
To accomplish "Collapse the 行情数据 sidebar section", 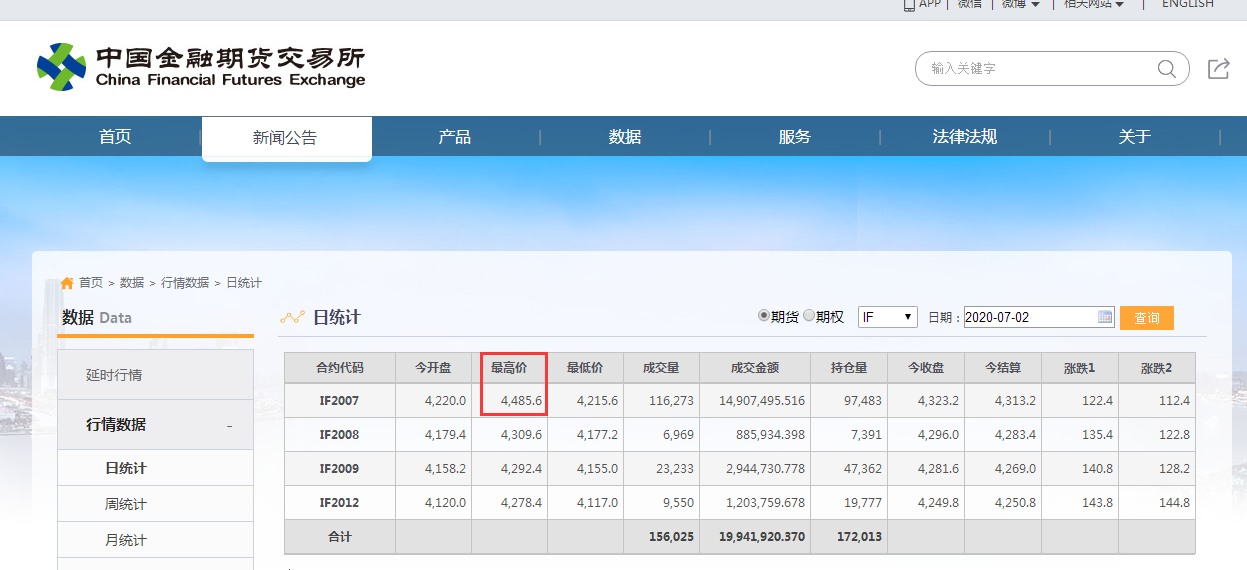I will coord(229,426).
